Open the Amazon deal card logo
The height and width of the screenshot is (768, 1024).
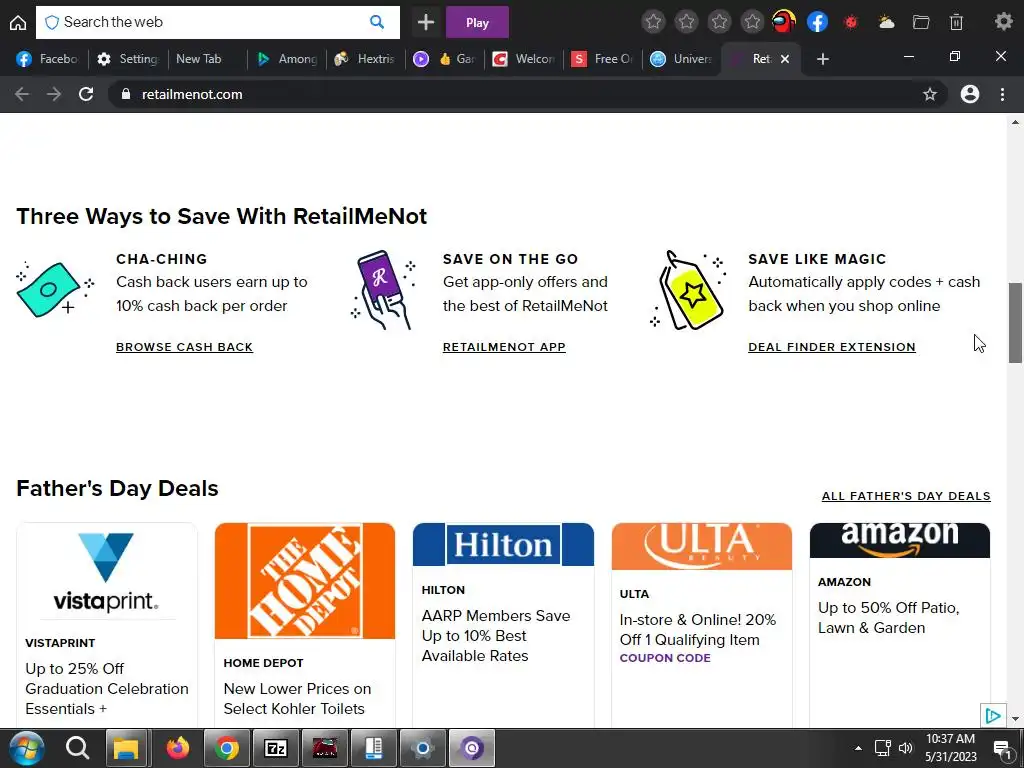tap(900, 540)
